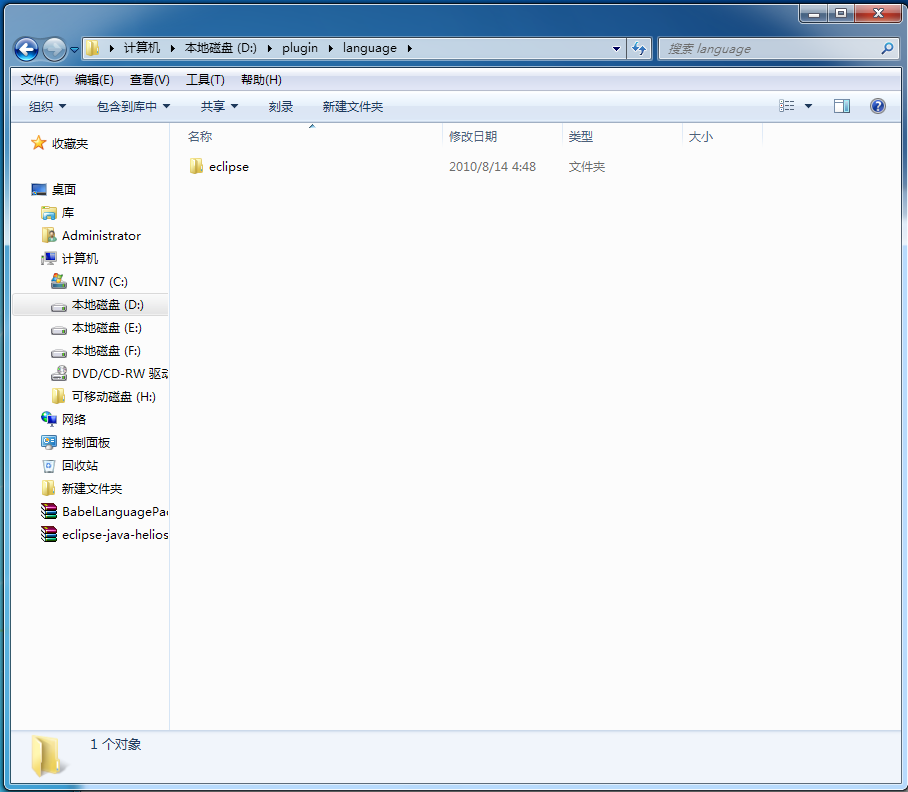Click the 回收站 recycle bin icon
Viewport: 908px width, 792px height.
[x=49, y=465]
